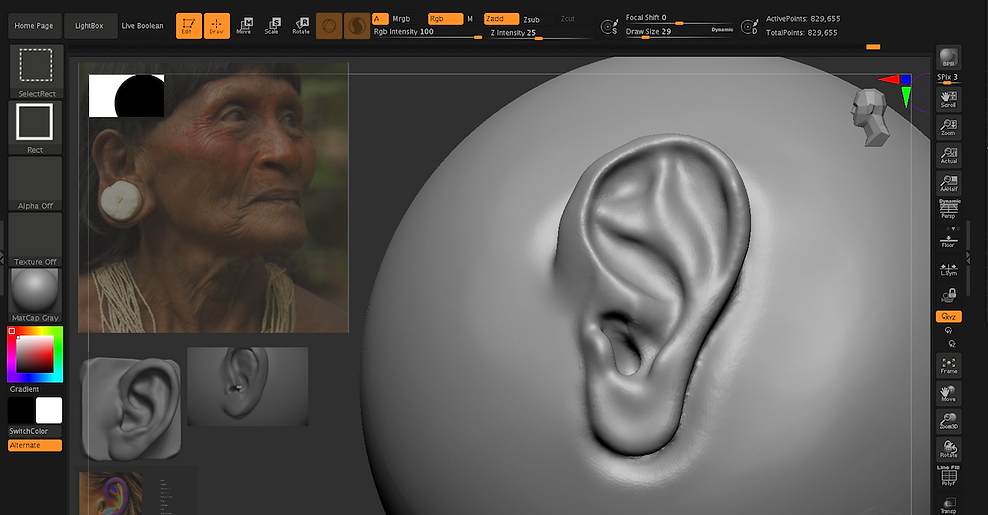Toggle the orange XYZ rotation button

point(948,316)
